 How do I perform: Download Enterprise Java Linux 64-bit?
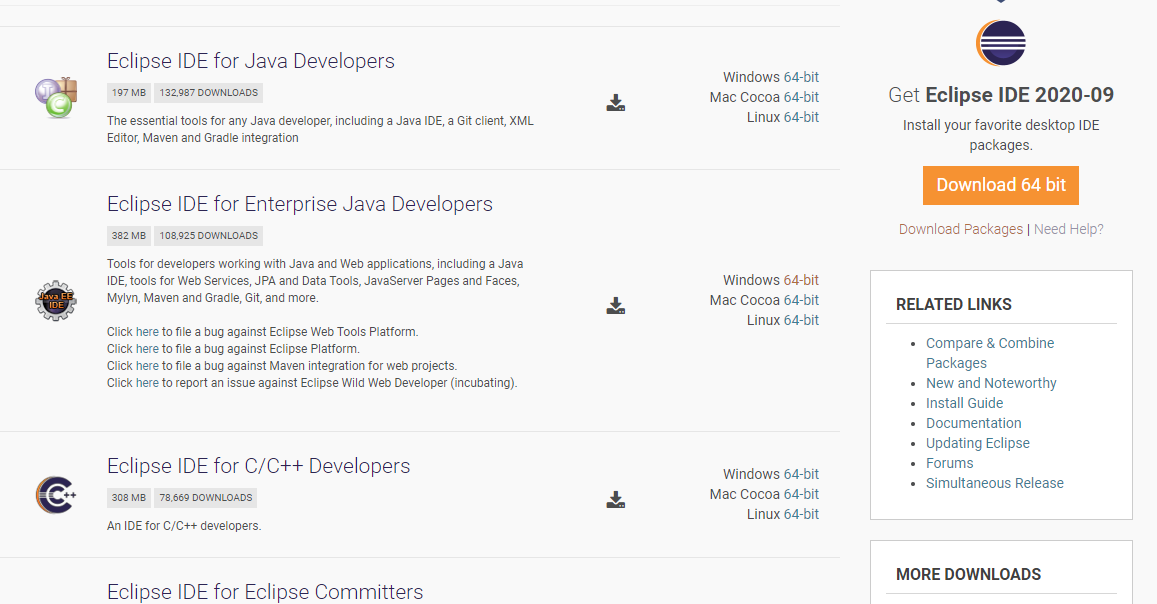tap(801, 320)
